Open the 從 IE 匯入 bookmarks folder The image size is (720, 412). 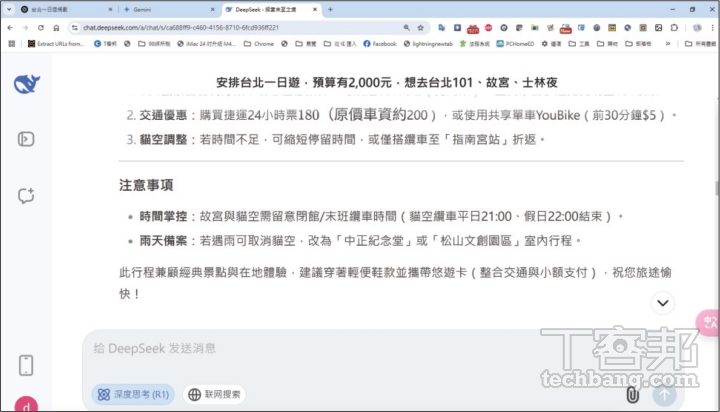pos(340,44)
